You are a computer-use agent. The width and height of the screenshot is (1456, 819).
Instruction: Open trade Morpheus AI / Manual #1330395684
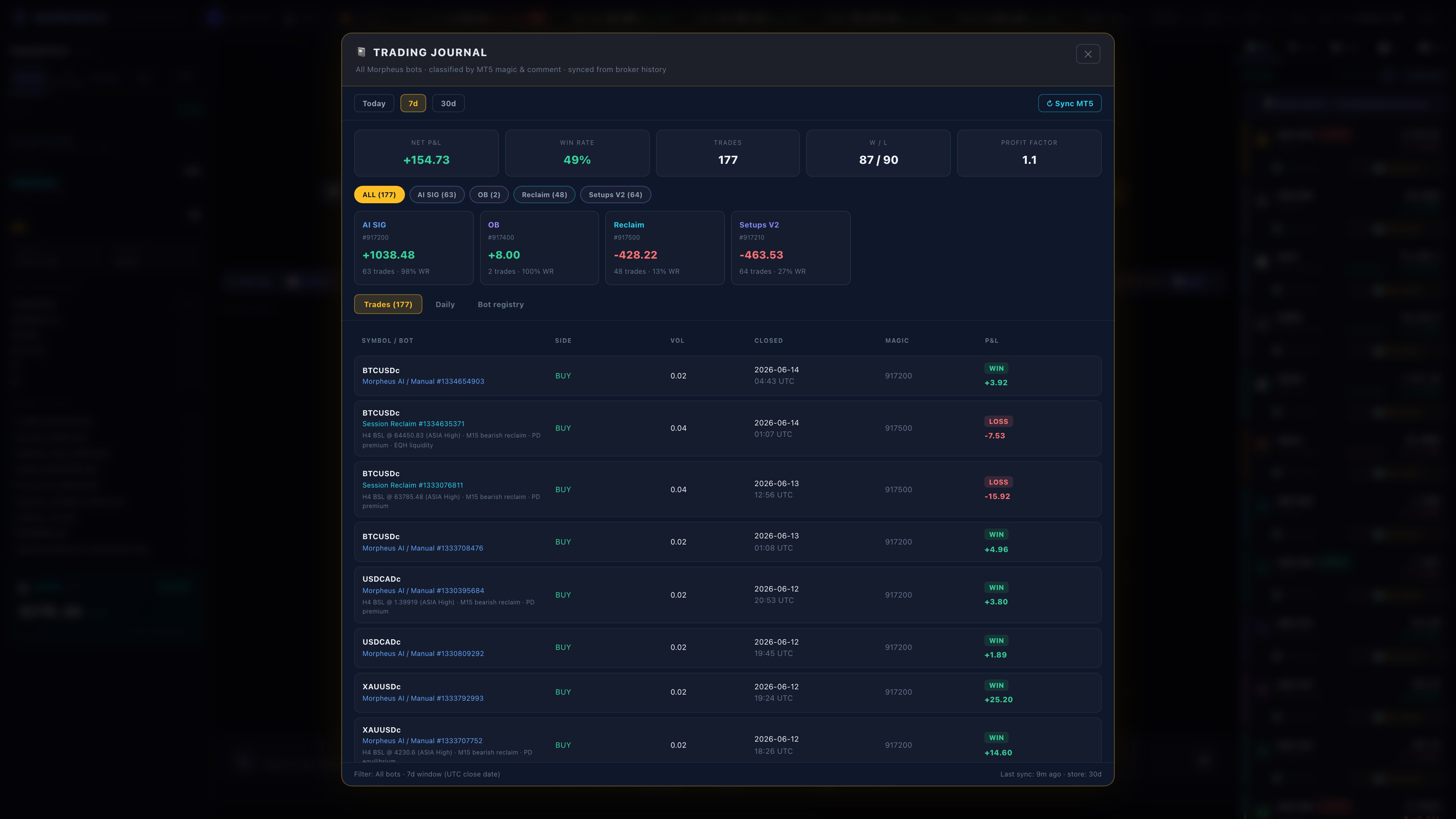[728, 595]
